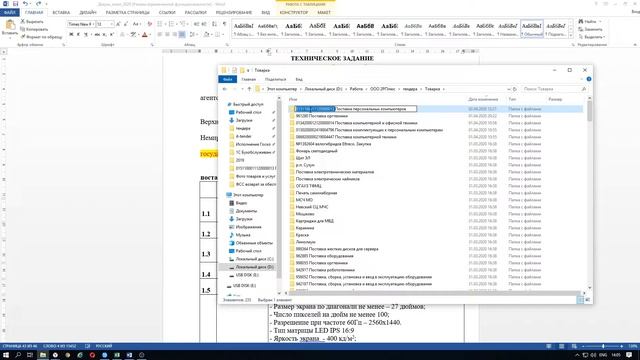Select the Обычный style in styles gallery

point(532,29)
